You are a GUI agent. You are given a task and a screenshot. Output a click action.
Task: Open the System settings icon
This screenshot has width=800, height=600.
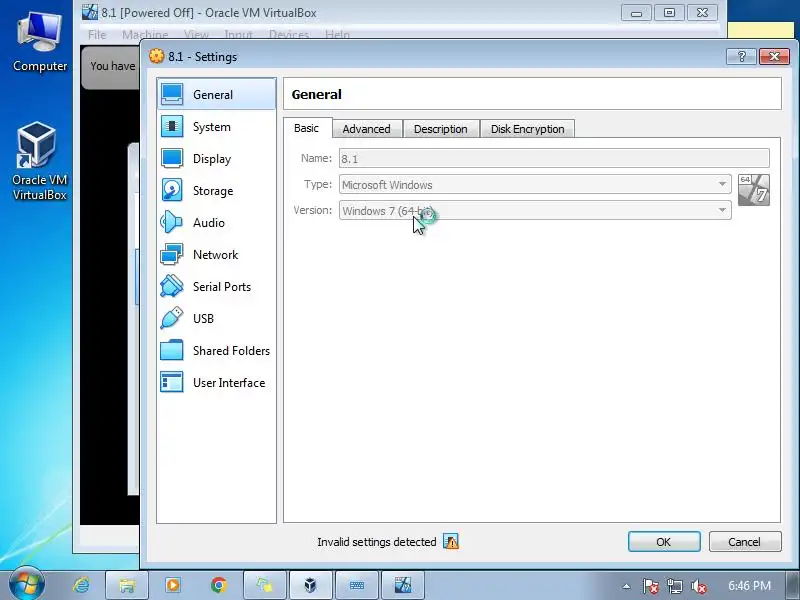pyautogui.click(x=172, y=127)
